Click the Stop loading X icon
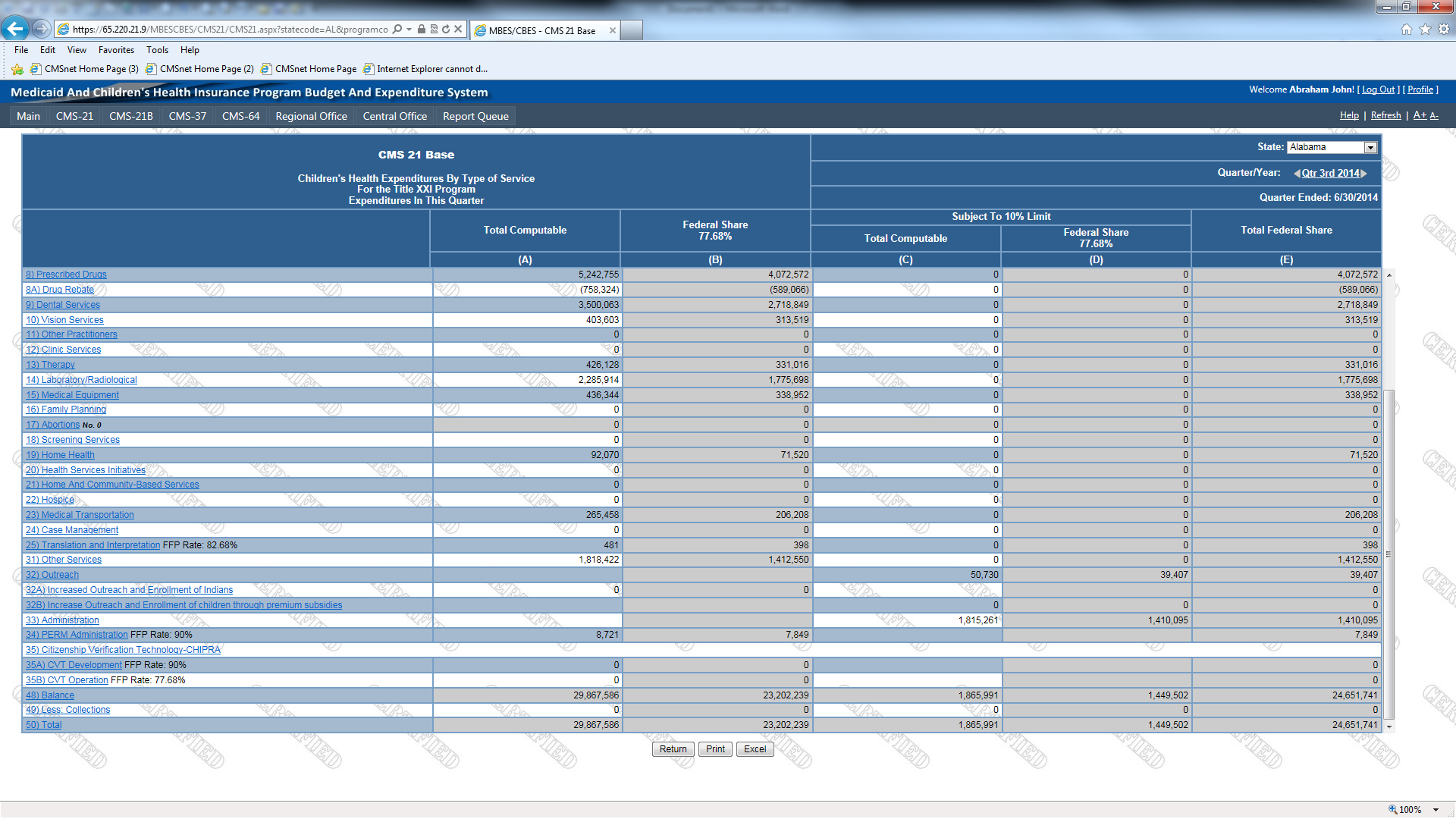Screen dimensions: 1456x819 click(x=458, y=30)
